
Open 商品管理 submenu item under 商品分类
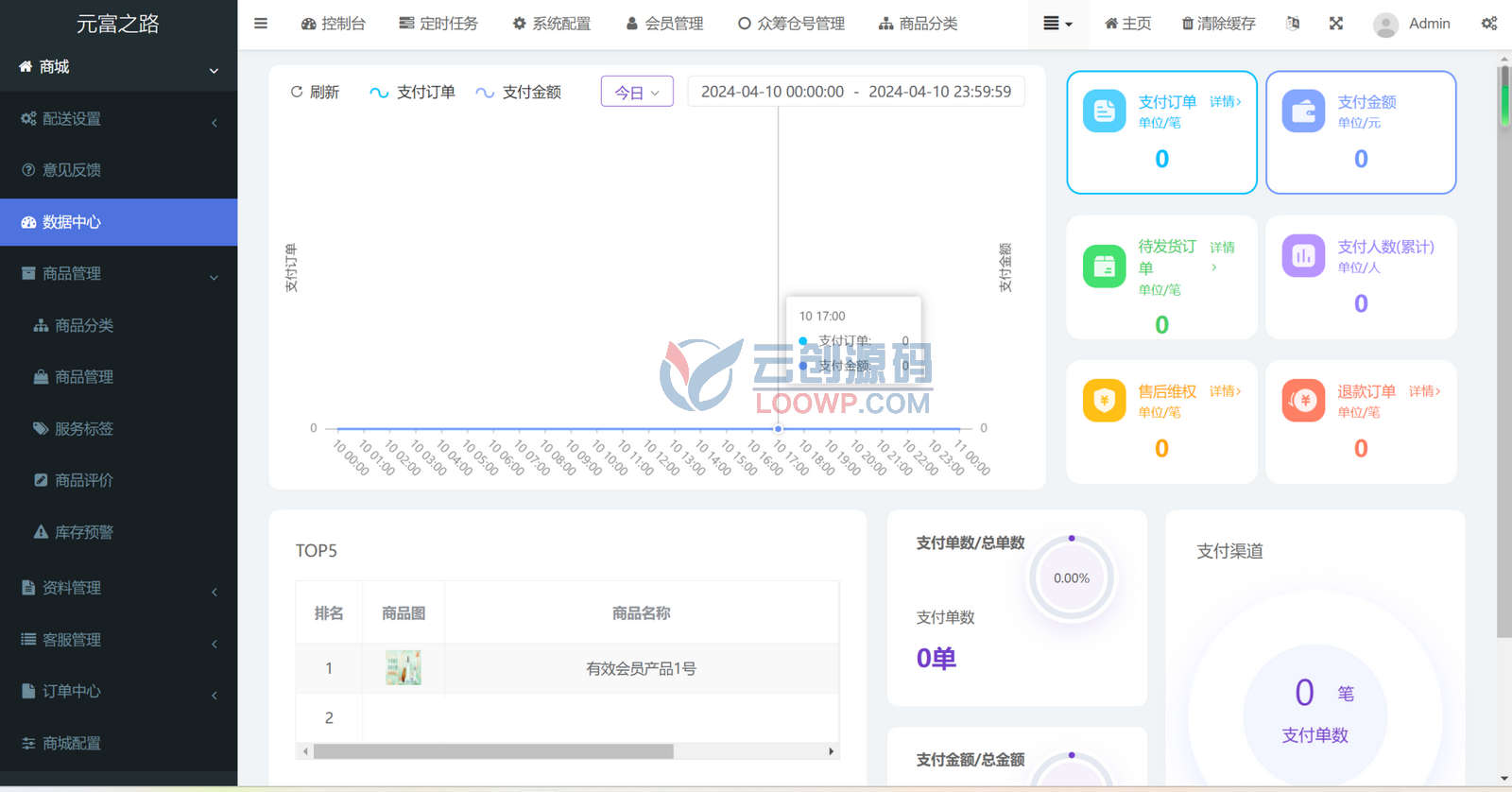pyautogui.click(x=118, y=377)
